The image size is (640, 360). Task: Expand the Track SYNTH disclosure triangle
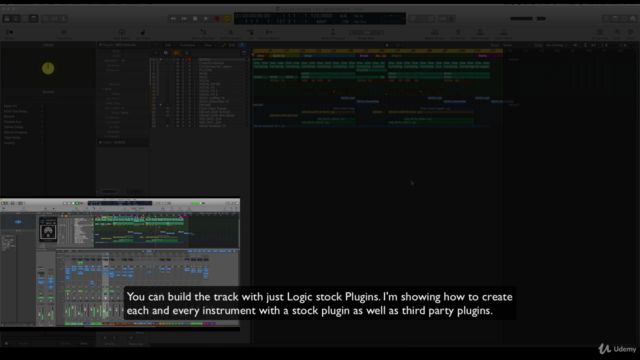coord(100,142)
